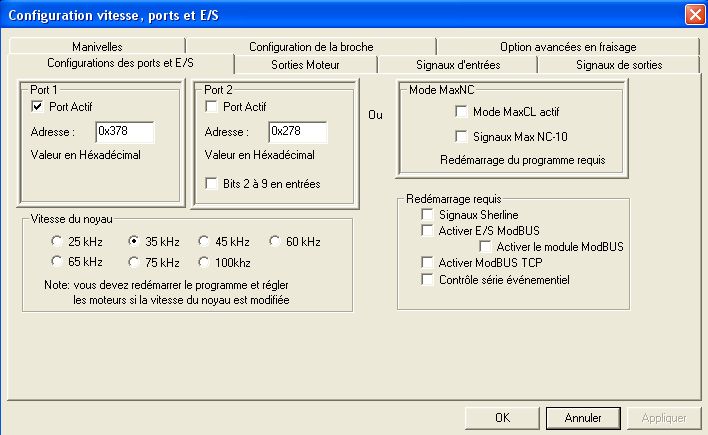Select 65 kHz kernel speed
The height and width of the screenshot is (435, 708).
pos(56,262)
